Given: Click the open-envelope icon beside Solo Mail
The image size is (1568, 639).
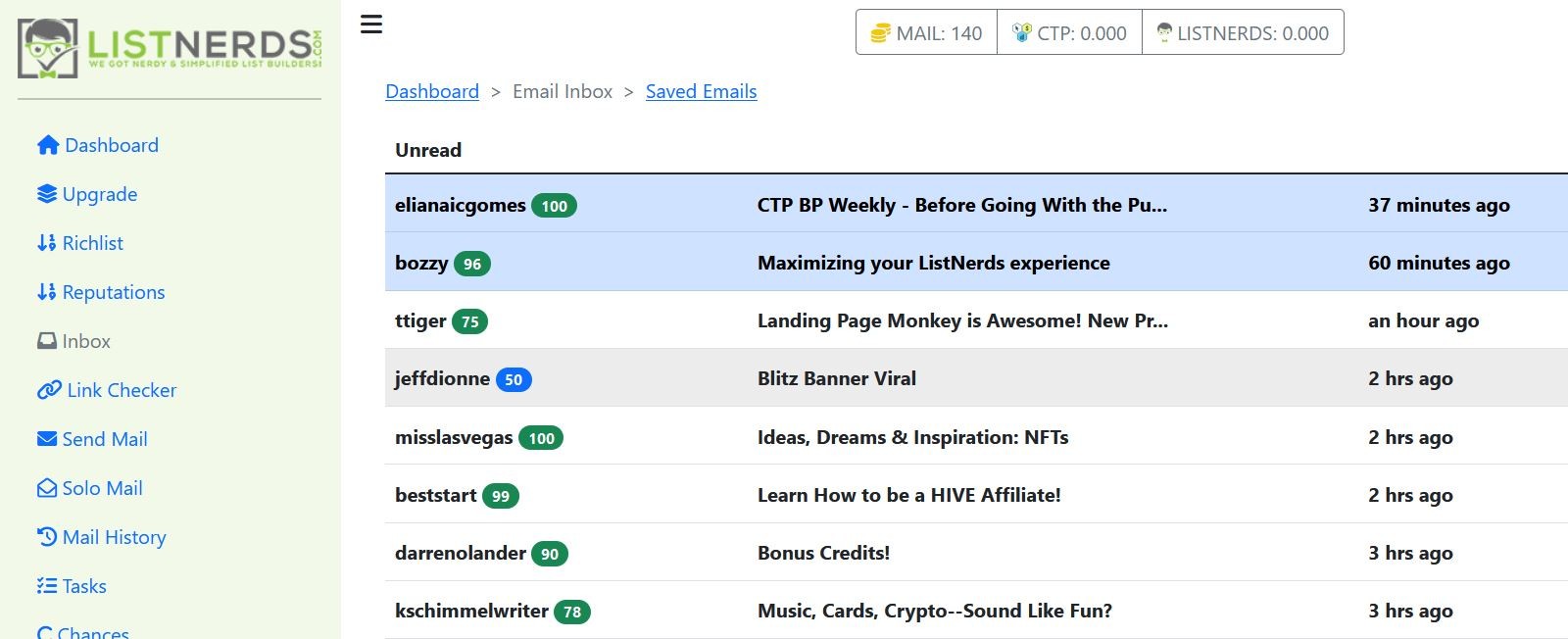Looking at the screenshot, I should point(47,488).
